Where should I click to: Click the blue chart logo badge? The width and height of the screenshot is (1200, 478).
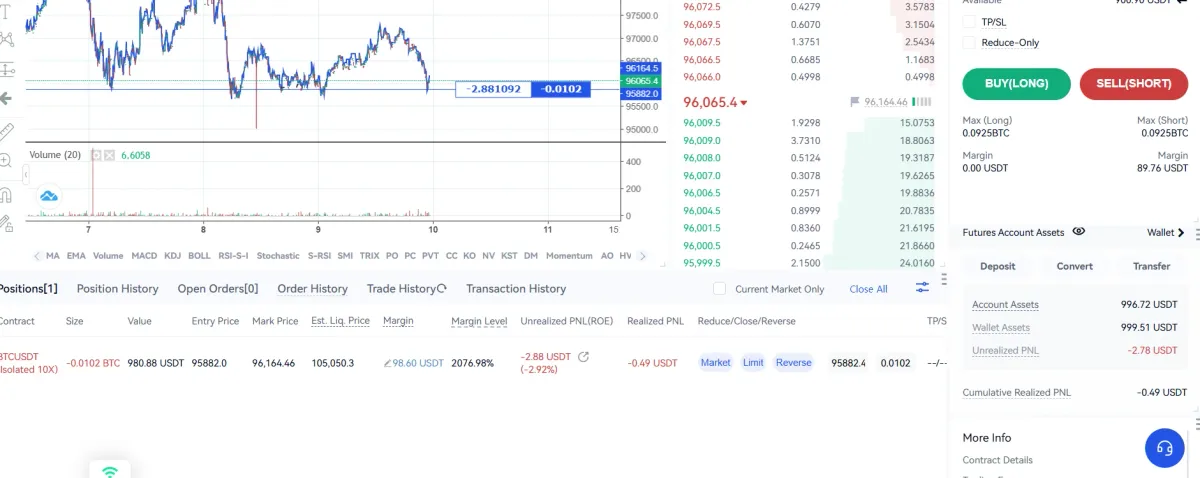pyautogui.click(x=48, y=196)
